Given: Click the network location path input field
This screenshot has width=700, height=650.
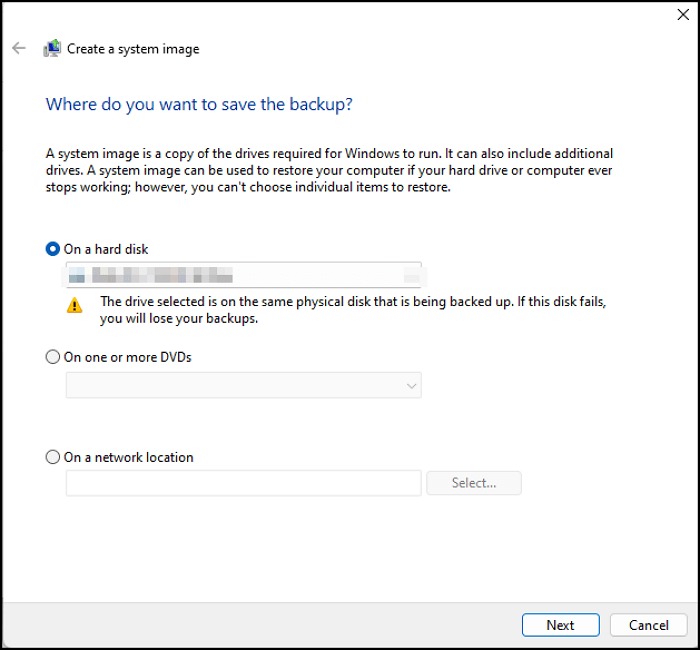Looking at the screenshot, I should pyautogui.click(x=243, y=483).
